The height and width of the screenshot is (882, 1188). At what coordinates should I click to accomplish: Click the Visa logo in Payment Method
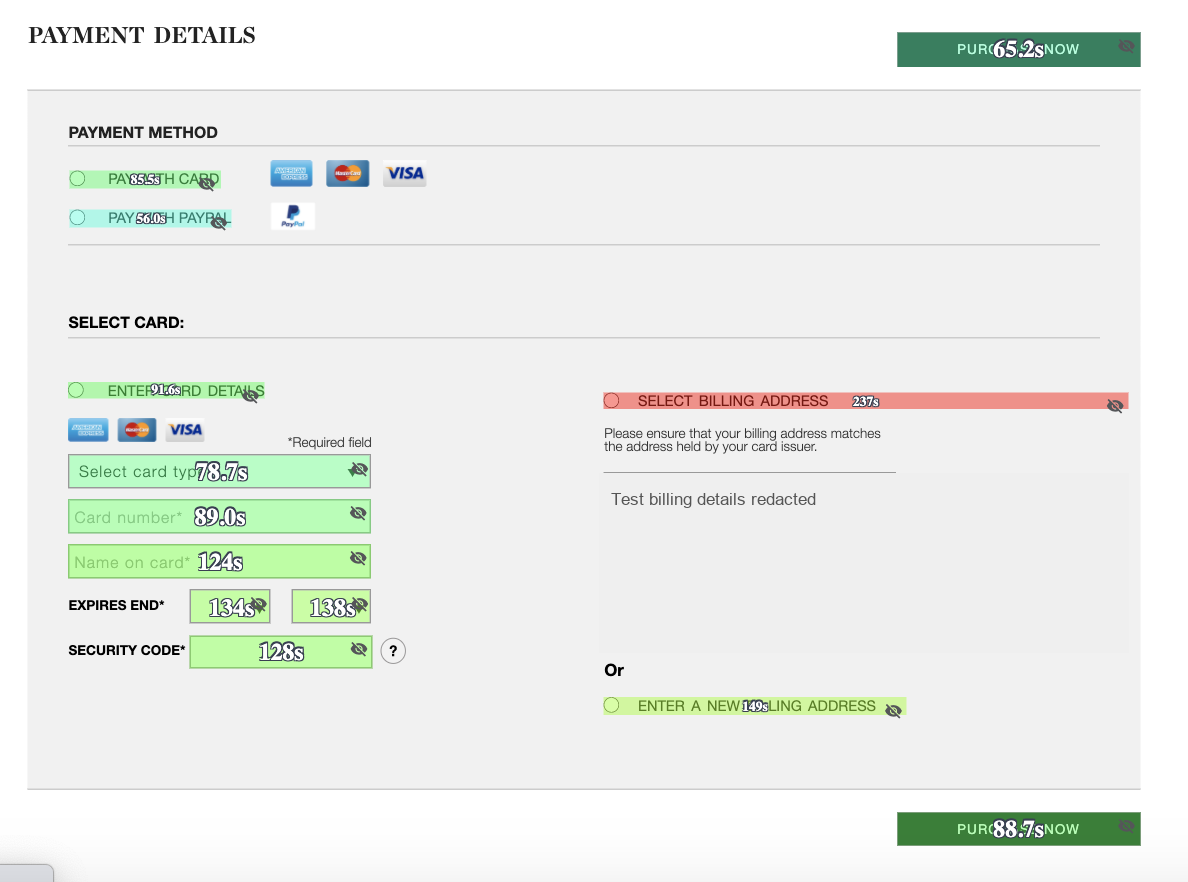point(405,174)
